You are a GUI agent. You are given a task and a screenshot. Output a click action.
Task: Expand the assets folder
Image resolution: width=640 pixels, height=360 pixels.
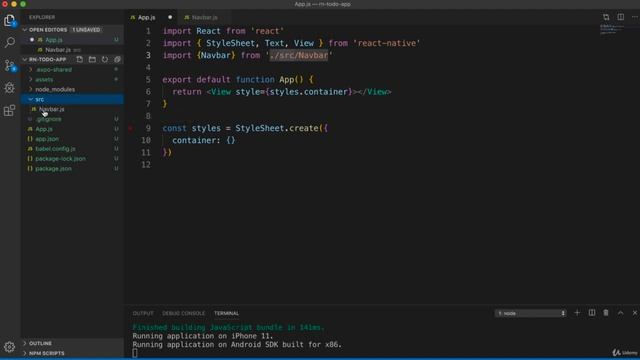pyautogui.click(x=31, y=79)
